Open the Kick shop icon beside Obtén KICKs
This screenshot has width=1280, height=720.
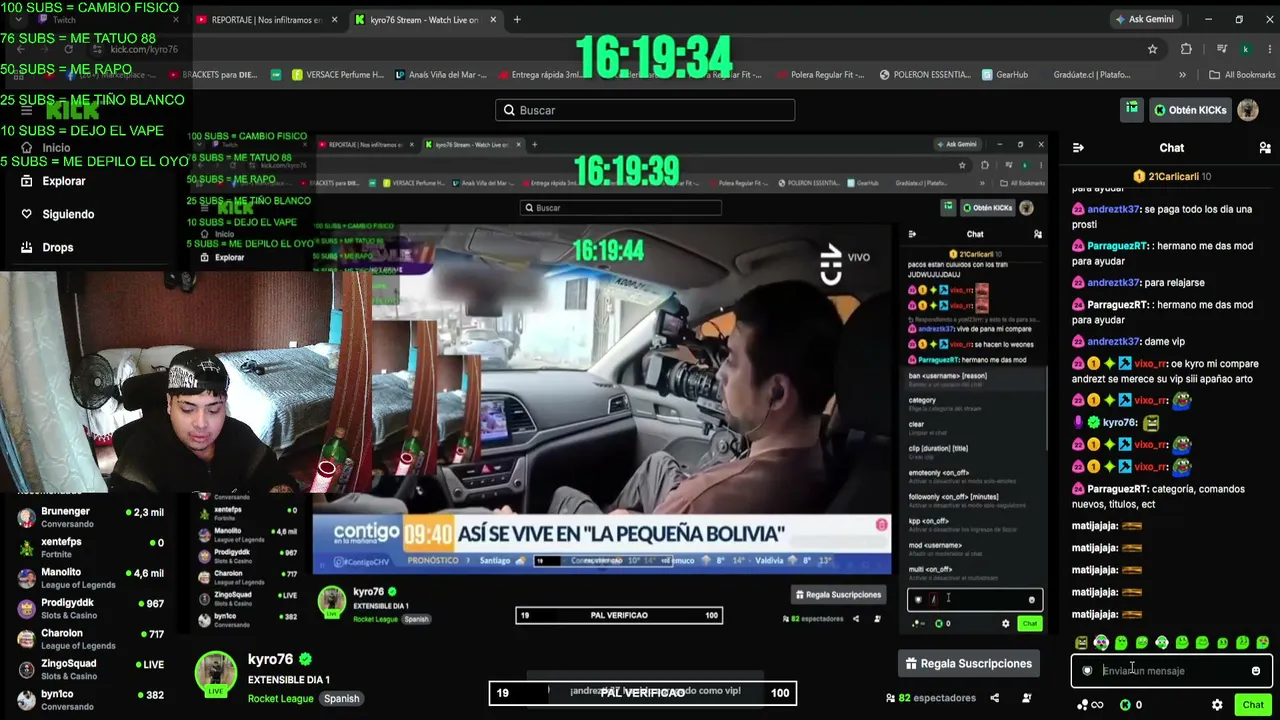pyautogui.click(x=1131, y=109)
